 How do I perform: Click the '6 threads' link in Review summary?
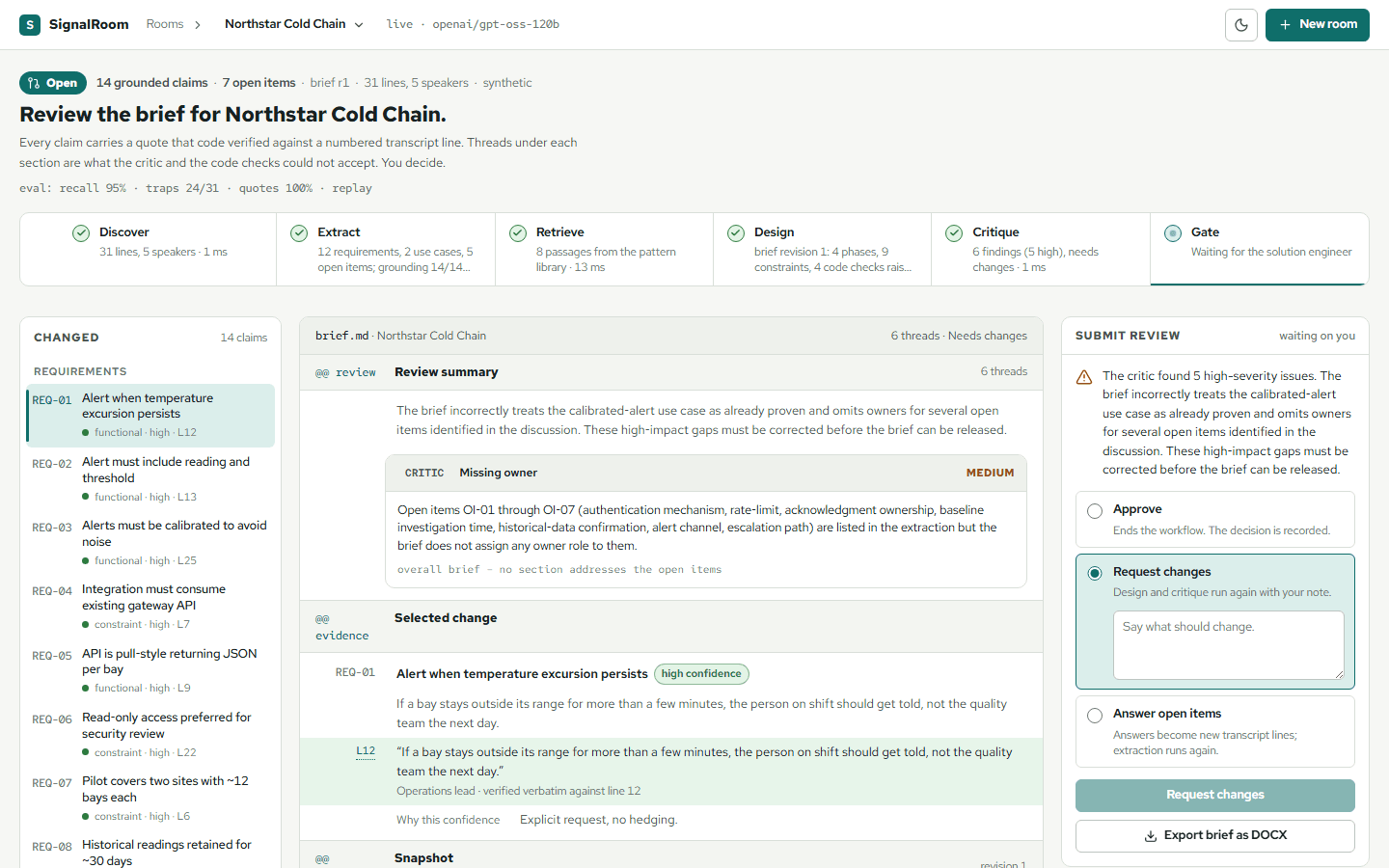tap(1004, 371)
